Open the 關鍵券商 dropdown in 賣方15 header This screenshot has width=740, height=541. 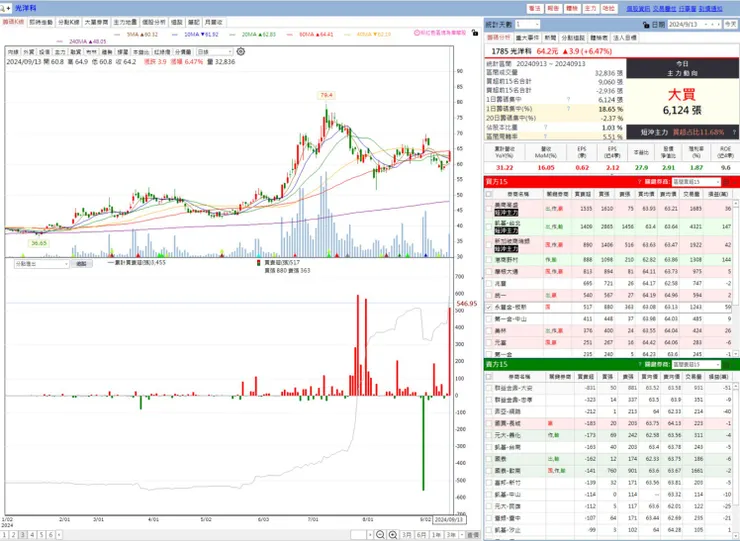697,364
